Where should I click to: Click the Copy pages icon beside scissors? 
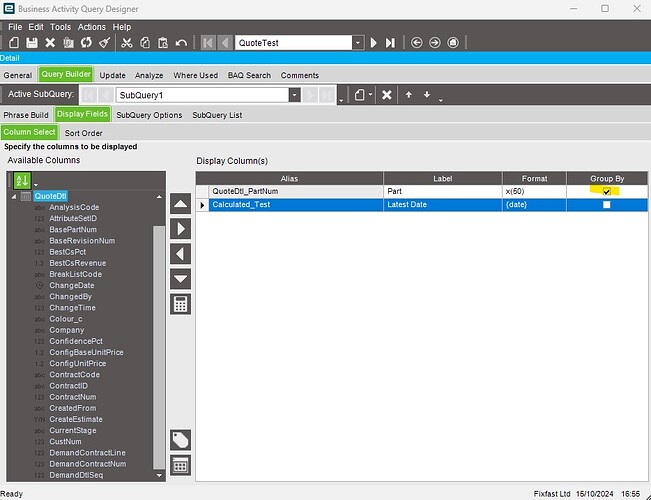pos(145,43)
